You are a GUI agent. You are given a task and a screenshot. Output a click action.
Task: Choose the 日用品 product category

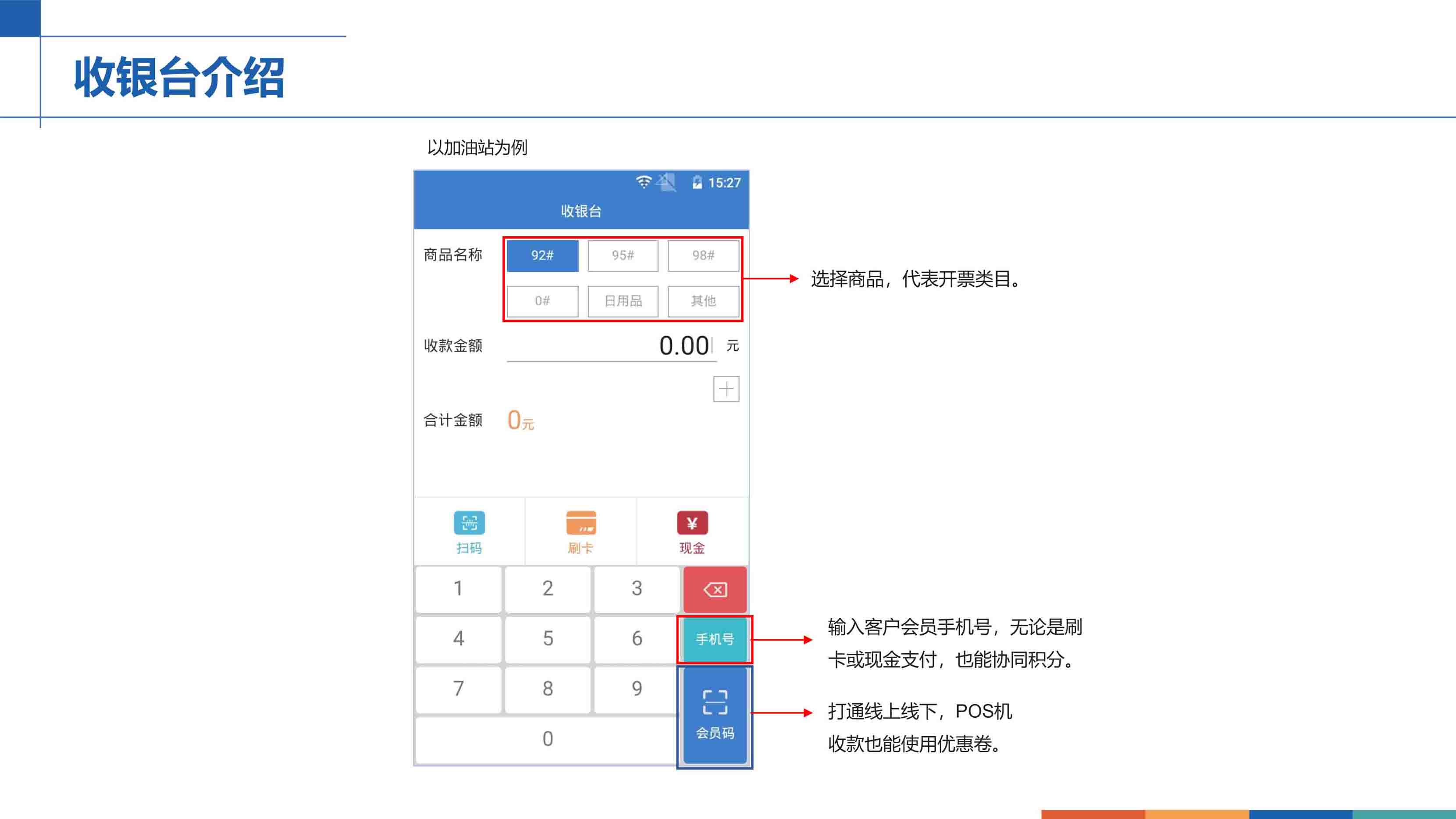(x=623, y=301)
